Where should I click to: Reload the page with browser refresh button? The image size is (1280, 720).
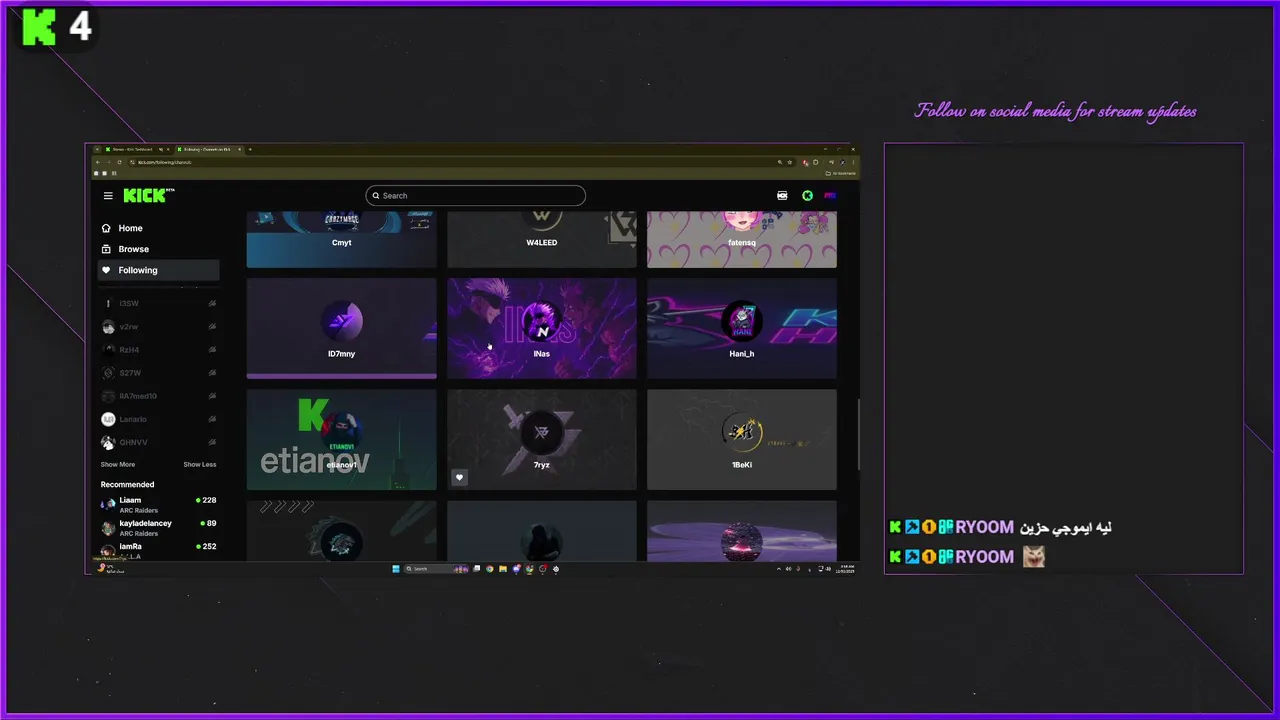click(x=118, y=162)
